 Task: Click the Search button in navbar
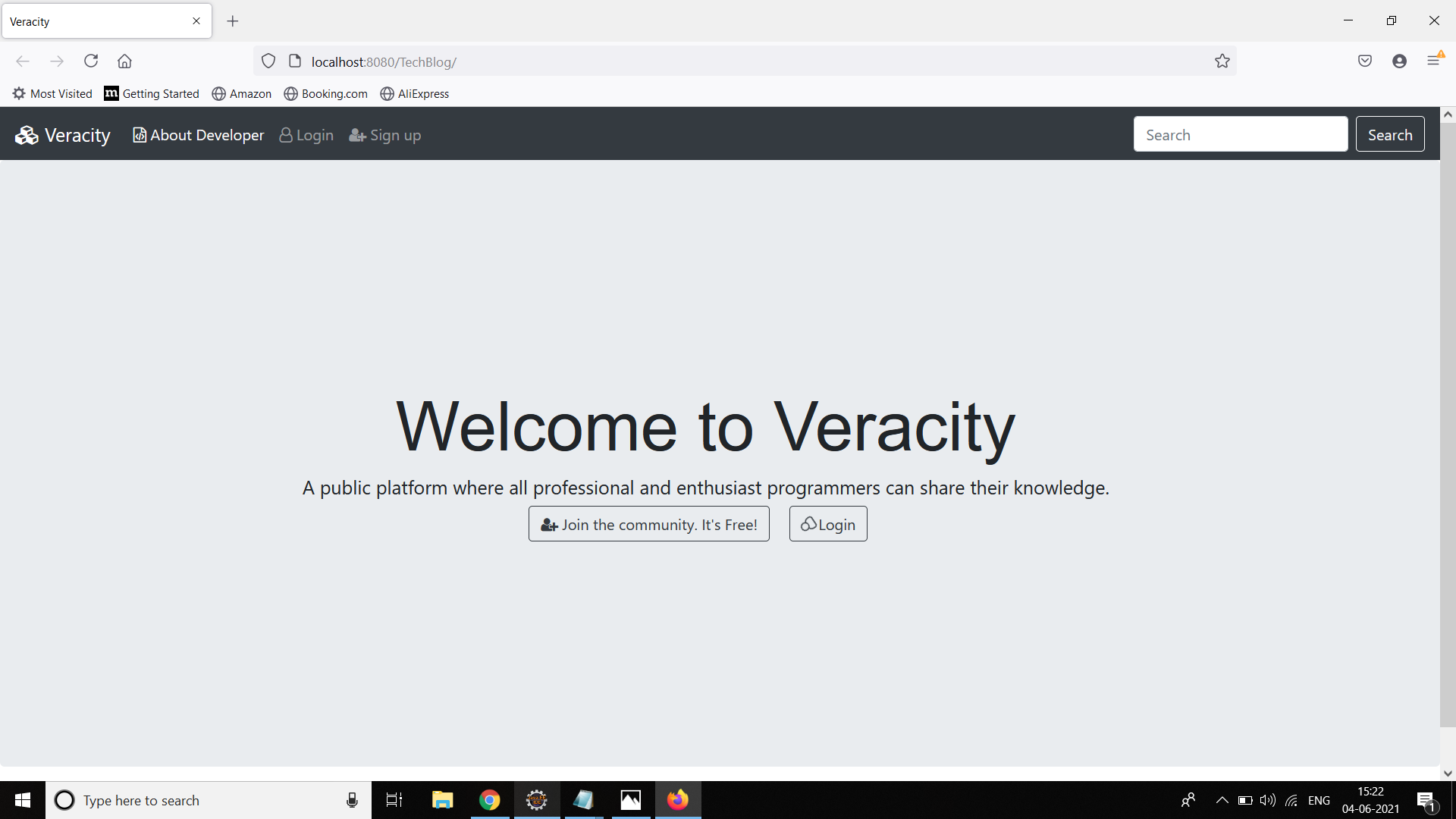(x=1390, y=134)
